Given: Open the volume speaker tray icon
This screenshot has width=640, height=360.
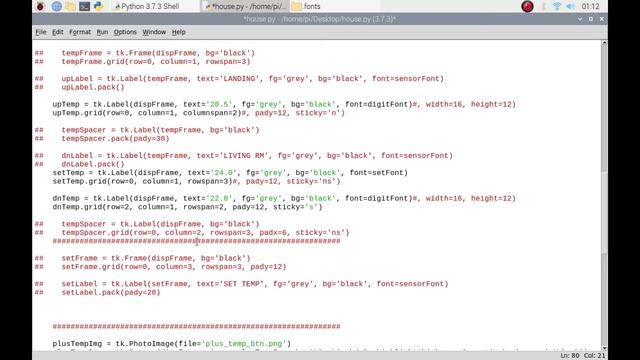Looking at the screenshot, I should 571,6.
